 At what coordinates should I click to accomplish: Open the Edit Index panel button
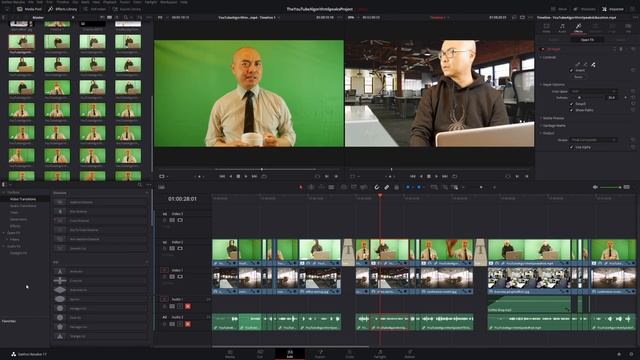pos(94,9)
